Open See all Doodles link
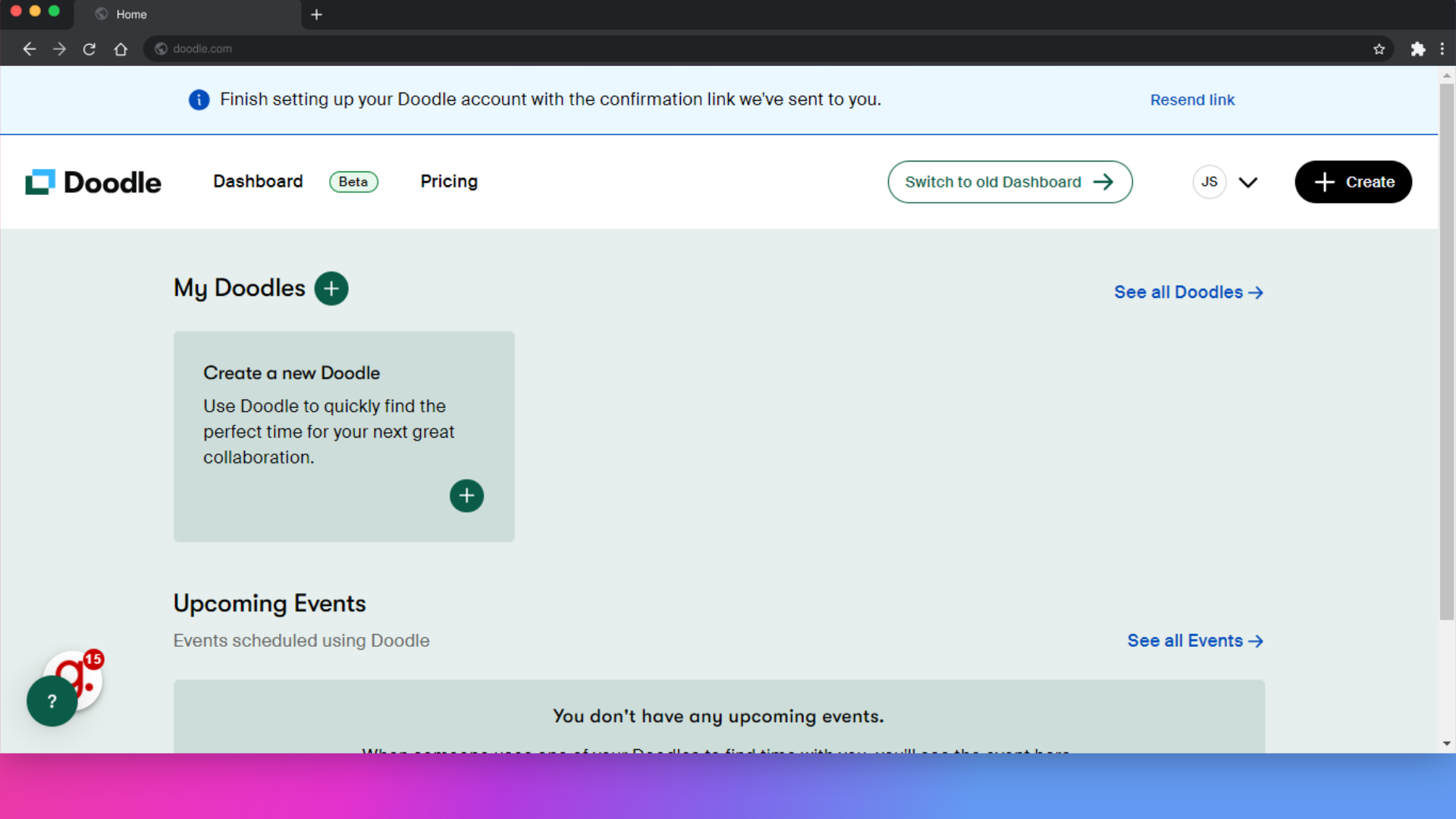The height and width of the screenshot is (819, 1456). tap(1188, 292)
